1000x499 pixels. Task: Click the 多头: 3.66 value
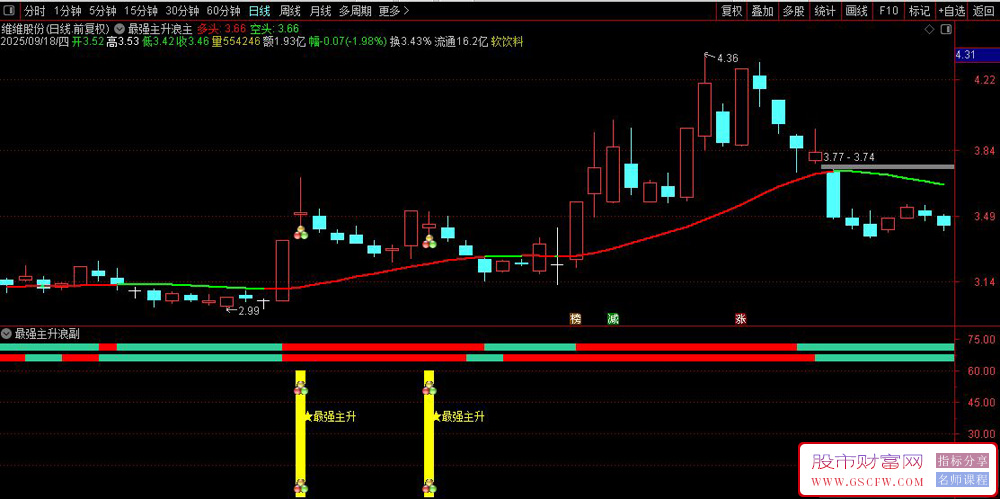click(221, 29)
